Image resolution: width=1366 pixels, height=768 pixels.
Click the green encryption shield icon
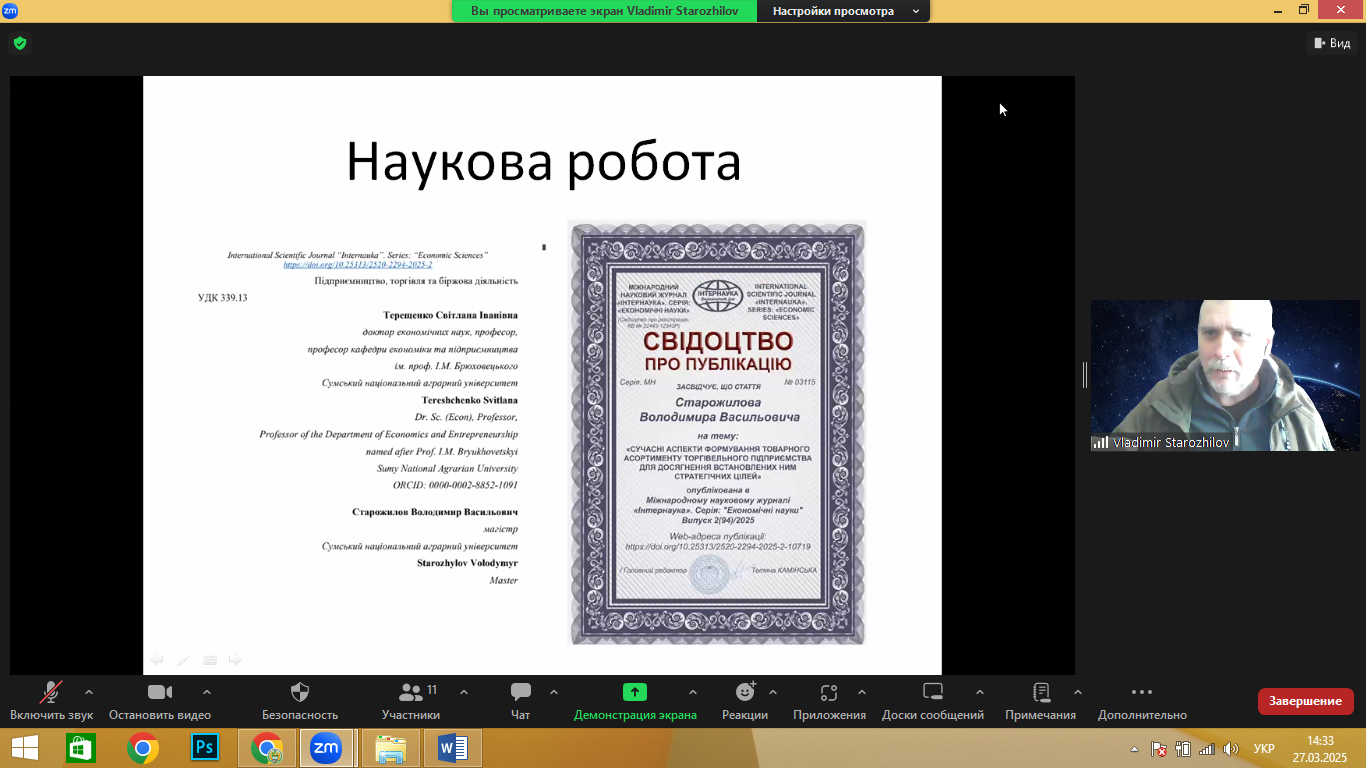(x=19, y=43)
